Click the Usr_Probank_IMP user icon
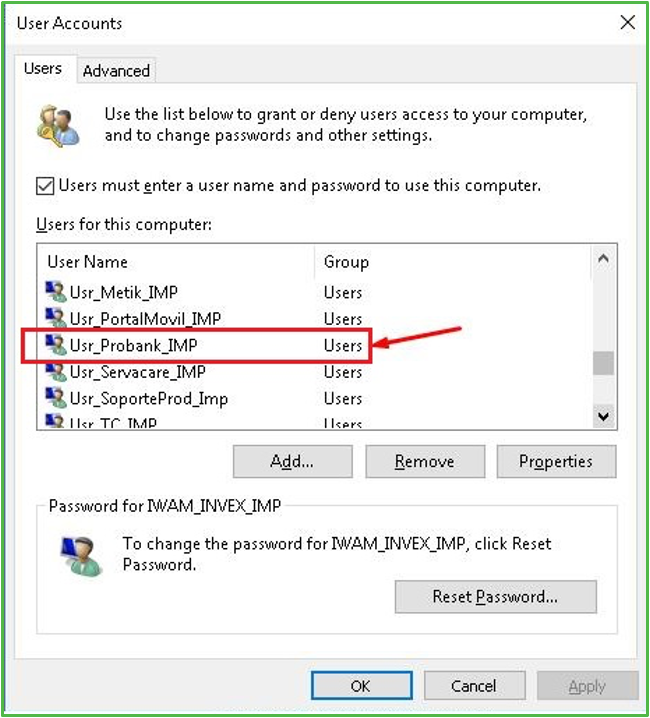The height and width of the screenshot is (718, 650). point(56,346)
